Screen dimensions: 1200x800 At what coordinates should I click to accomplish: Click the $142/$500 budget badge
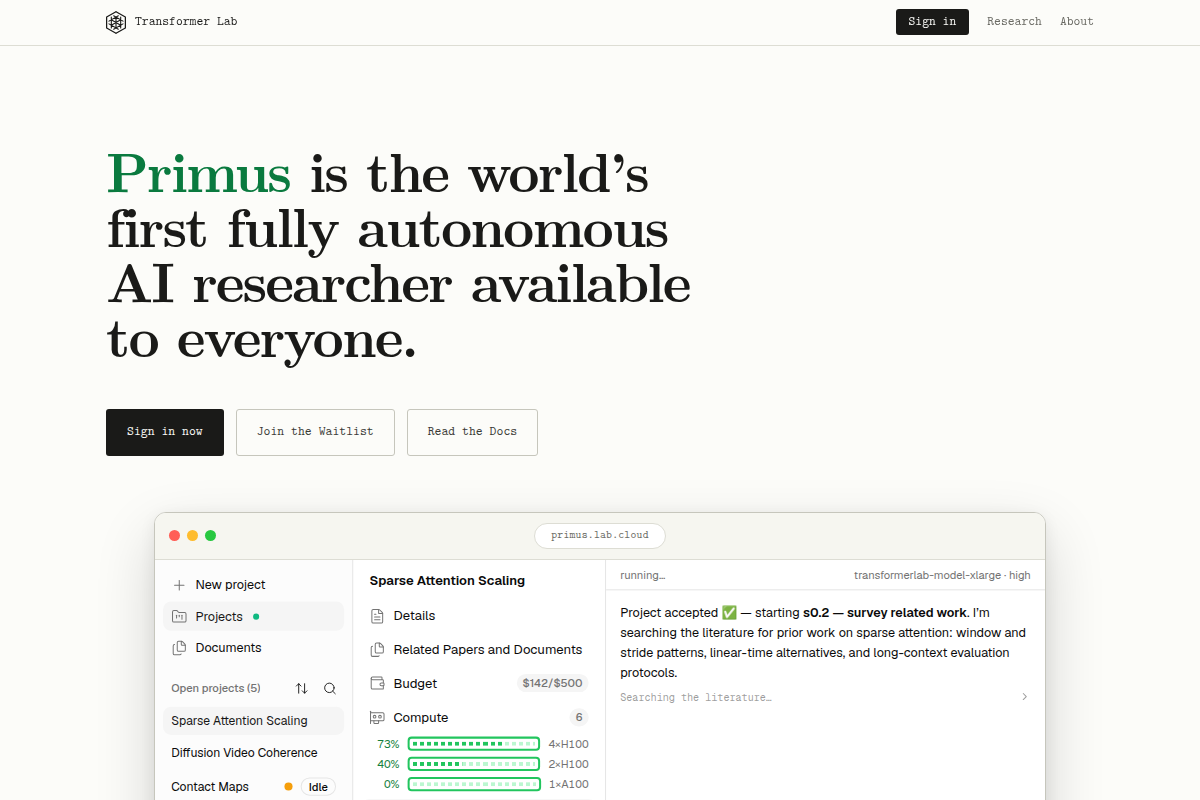coord(553,684)
